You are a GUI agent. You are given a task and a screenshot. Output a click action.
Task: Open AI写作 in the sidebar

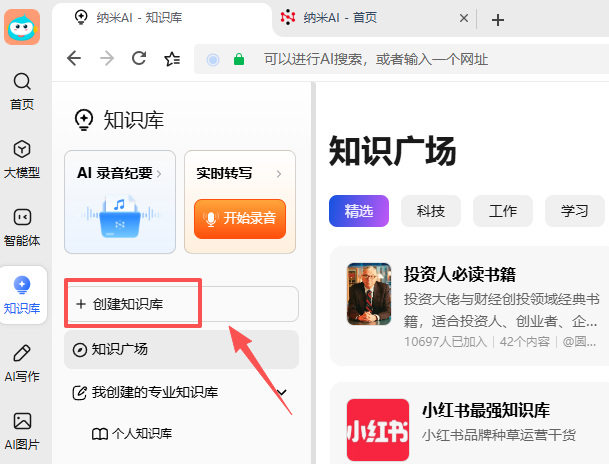(x=22, y=362)
